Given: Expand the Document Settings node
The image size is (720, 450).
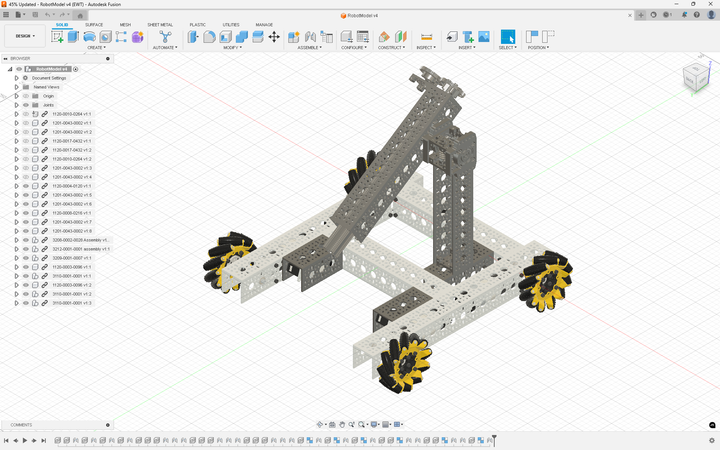Looking at the screenshot, I should click(x=16, y=78).
